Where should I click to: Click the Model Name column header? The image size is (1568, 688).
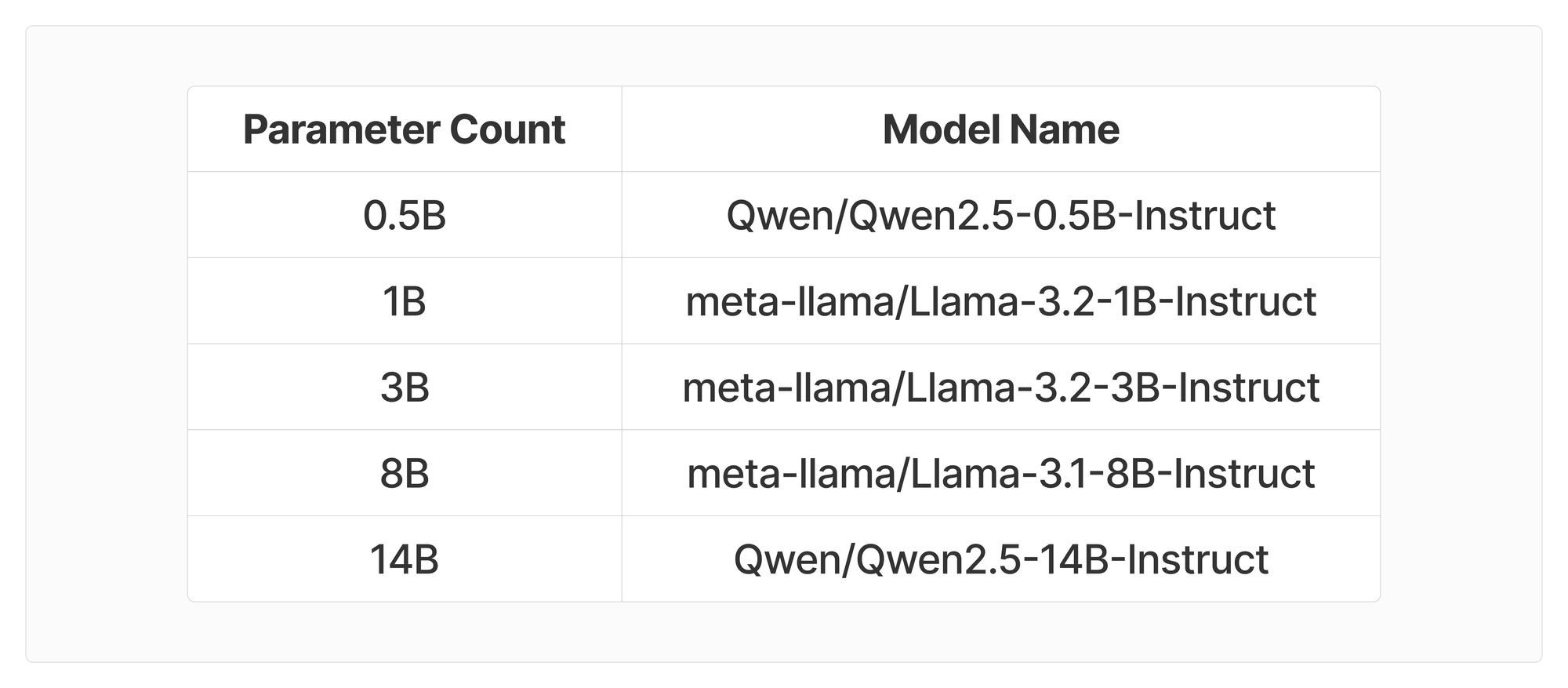coord(1001,129)
